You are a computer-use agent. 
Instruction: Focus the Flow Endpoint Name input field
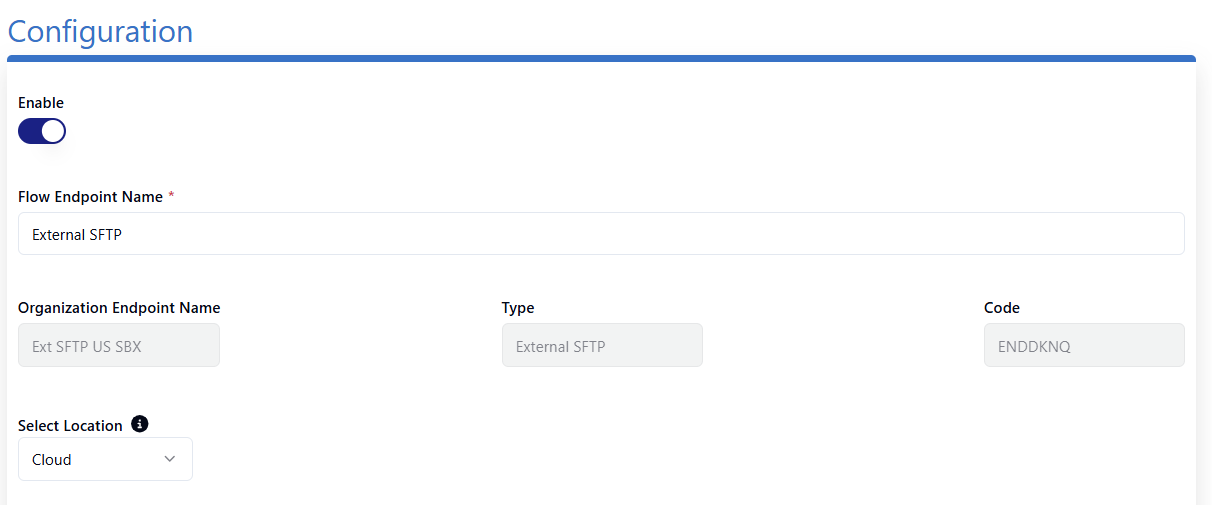tap(601, 234)
